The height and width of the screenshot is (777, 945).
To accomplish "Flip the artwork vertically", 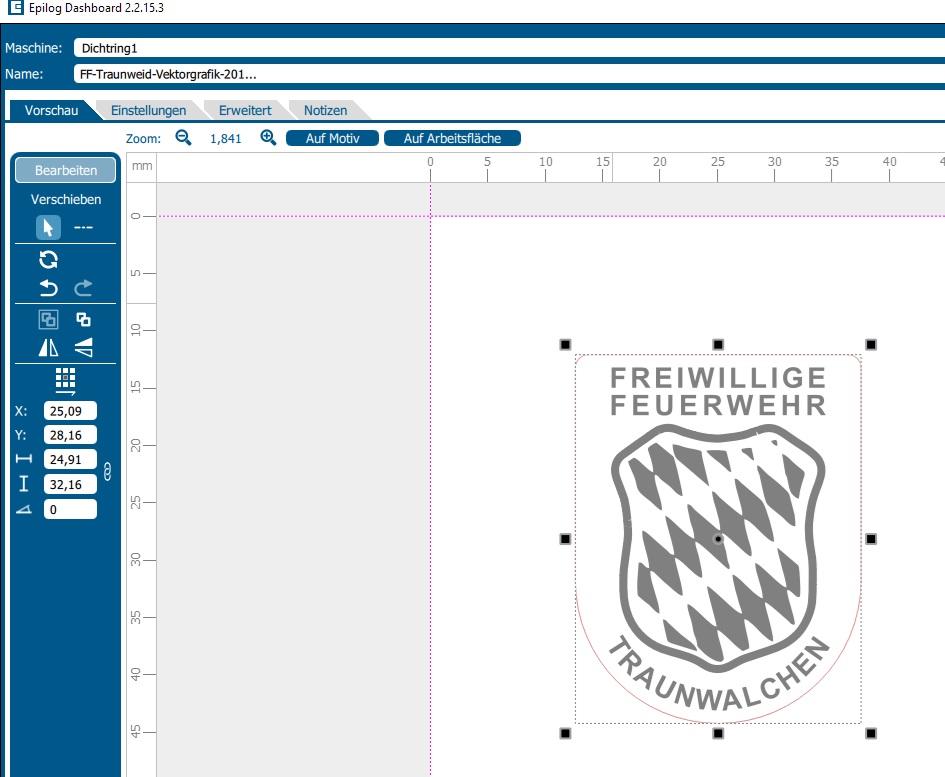I will (84, 347).
